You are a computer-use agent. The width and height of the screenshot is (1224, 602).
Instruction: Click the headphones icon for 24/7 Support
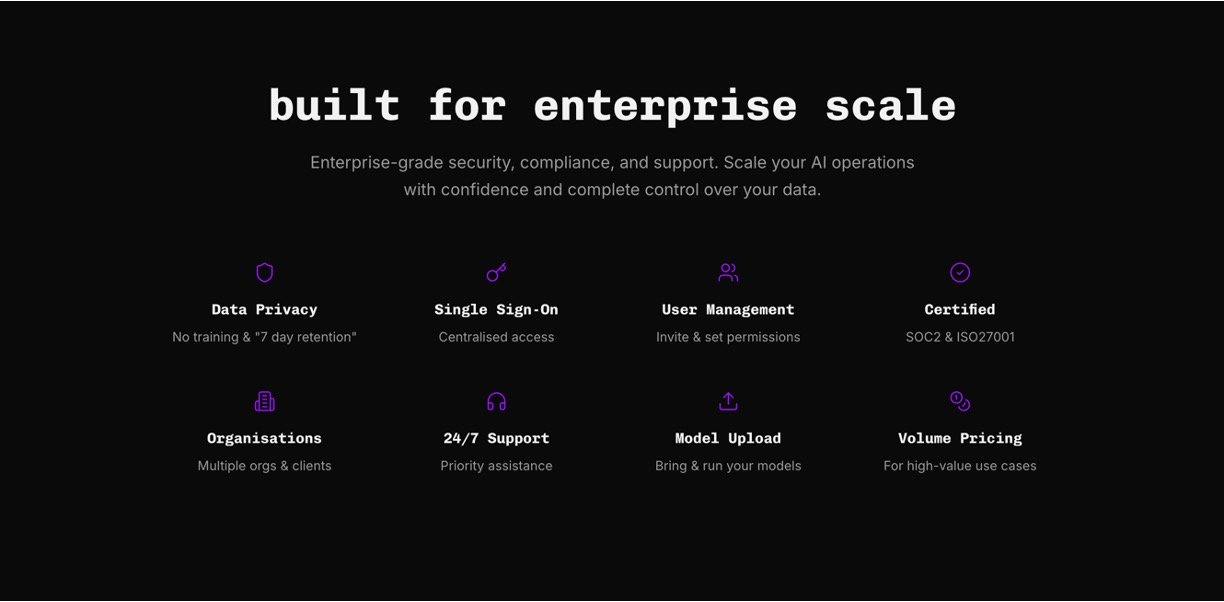[496, 402]
